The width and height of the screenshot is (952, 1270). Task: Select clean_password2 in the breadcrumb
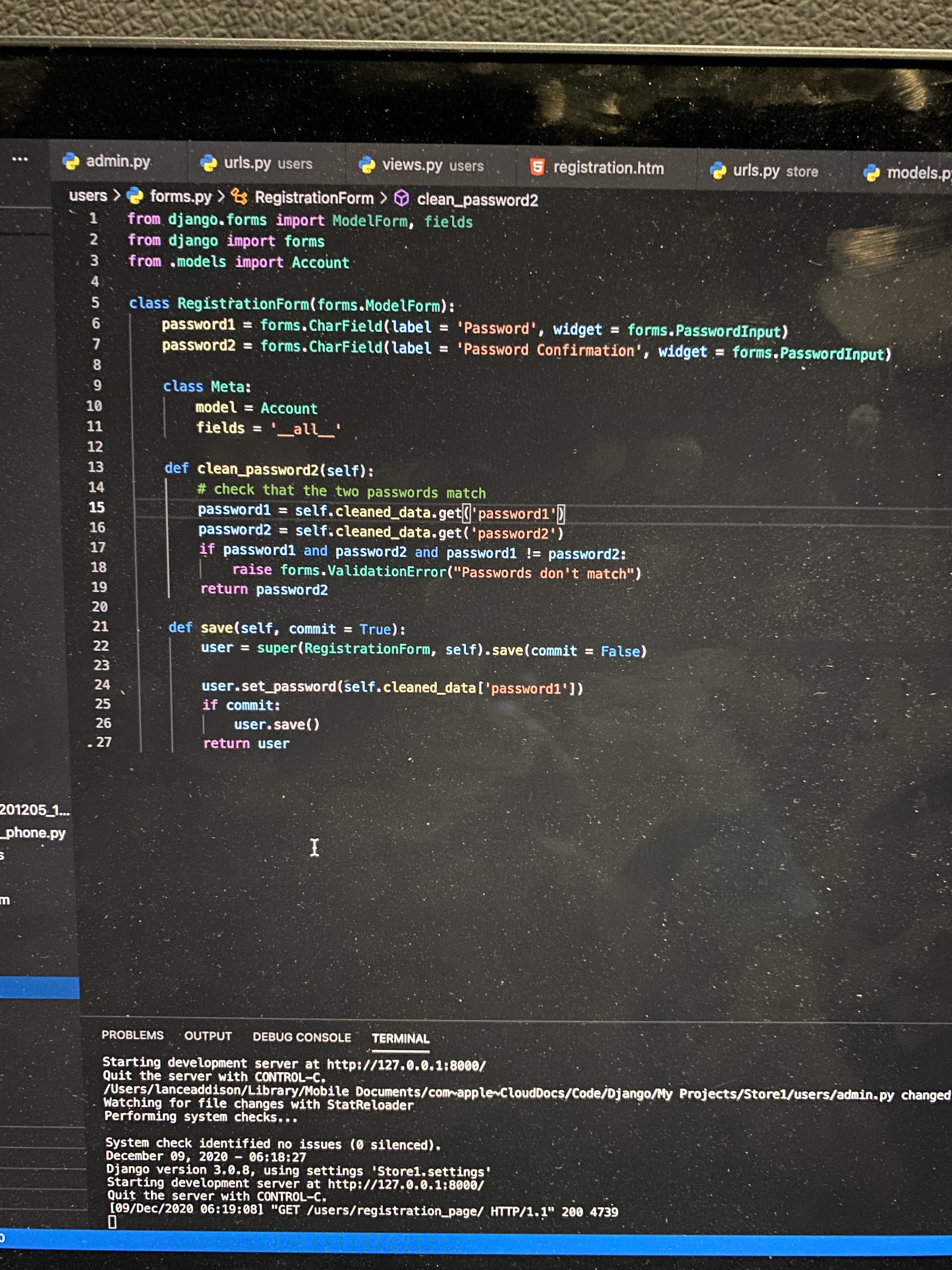(478, 200)
